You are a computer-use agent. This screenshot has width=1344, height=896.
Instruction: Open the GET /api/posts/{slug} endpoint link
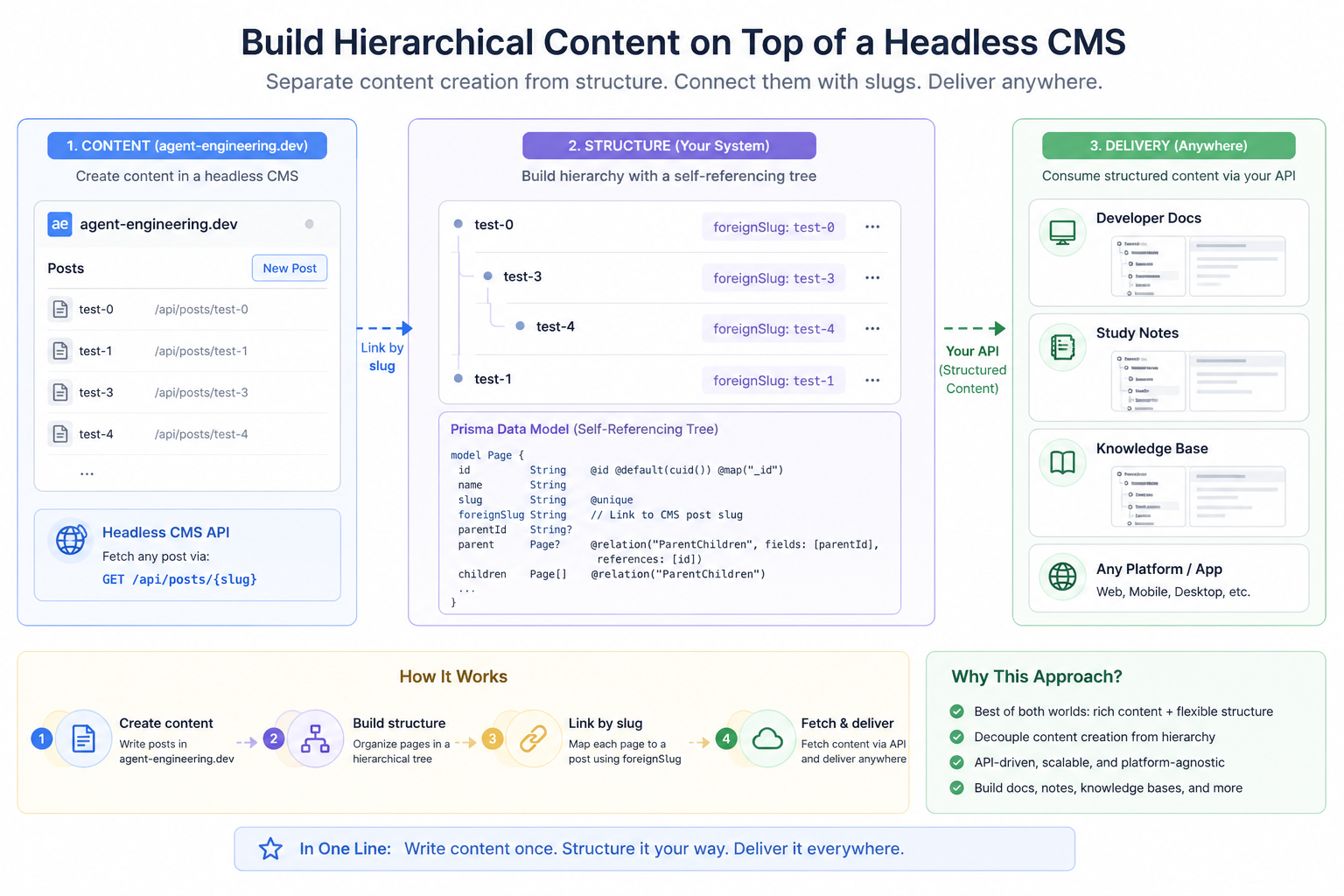click(x=179, y=579)
